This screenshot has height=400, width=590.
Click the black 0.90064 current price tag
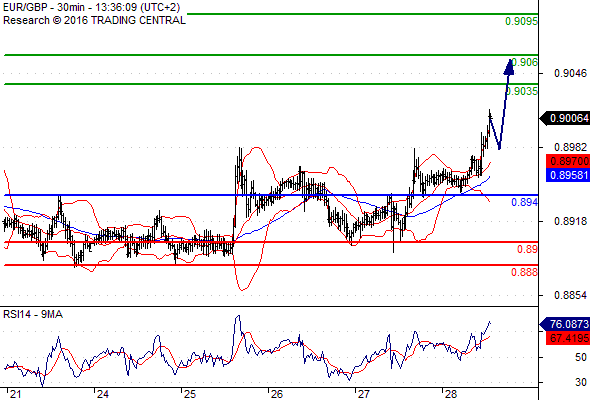pos(565,119)
